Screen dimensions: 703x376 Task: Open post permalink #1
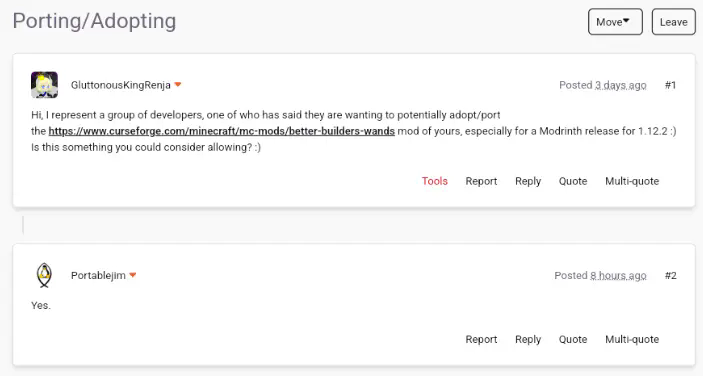pyautogui.click(x=670, y=85)
